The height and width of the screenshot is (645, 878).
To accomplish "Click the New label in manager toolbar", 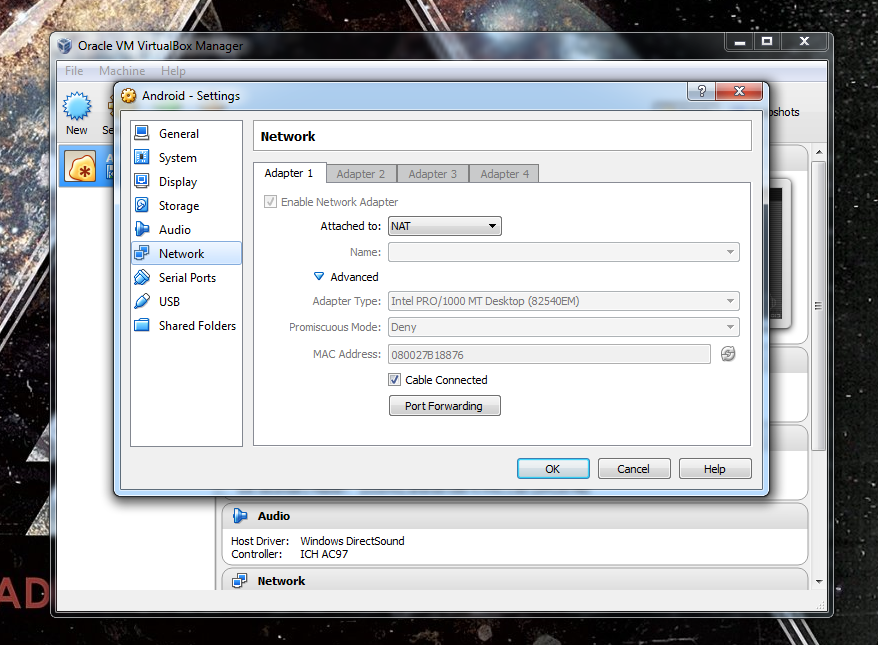I will tap(77, 130).
